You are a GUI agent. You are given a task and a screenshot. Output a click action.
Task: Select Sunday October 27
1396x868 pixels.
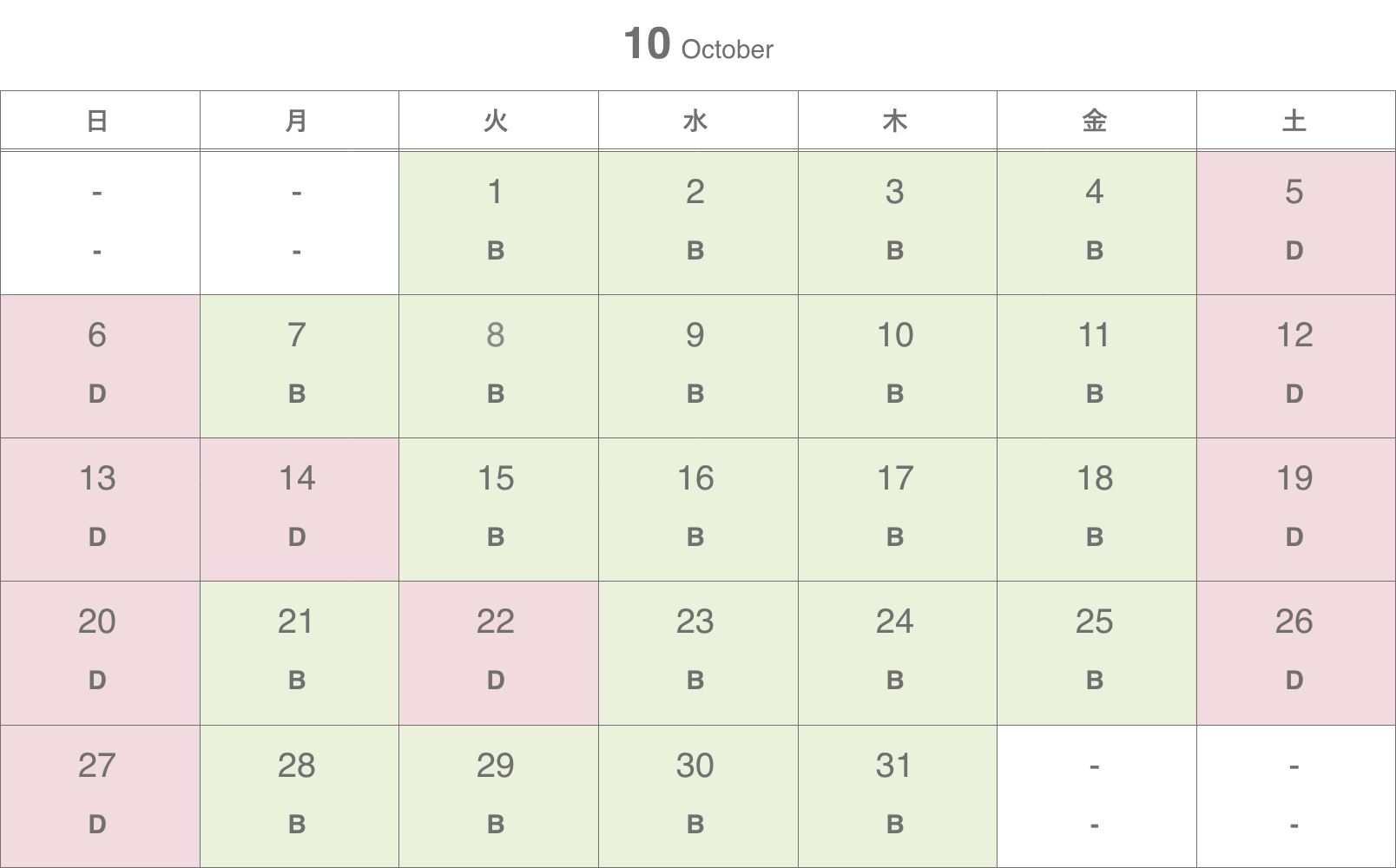(100, 796)
